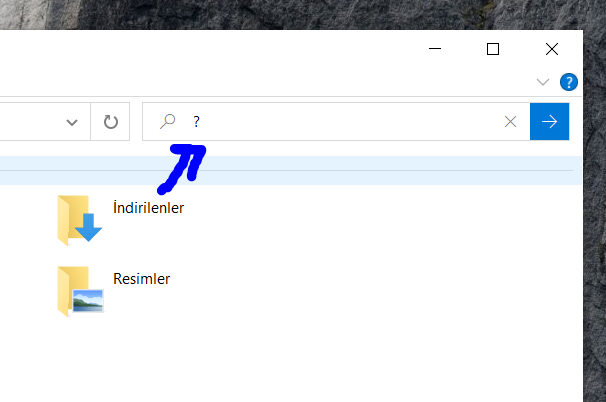Maximize the File Explorer window

tap(493, 49)
